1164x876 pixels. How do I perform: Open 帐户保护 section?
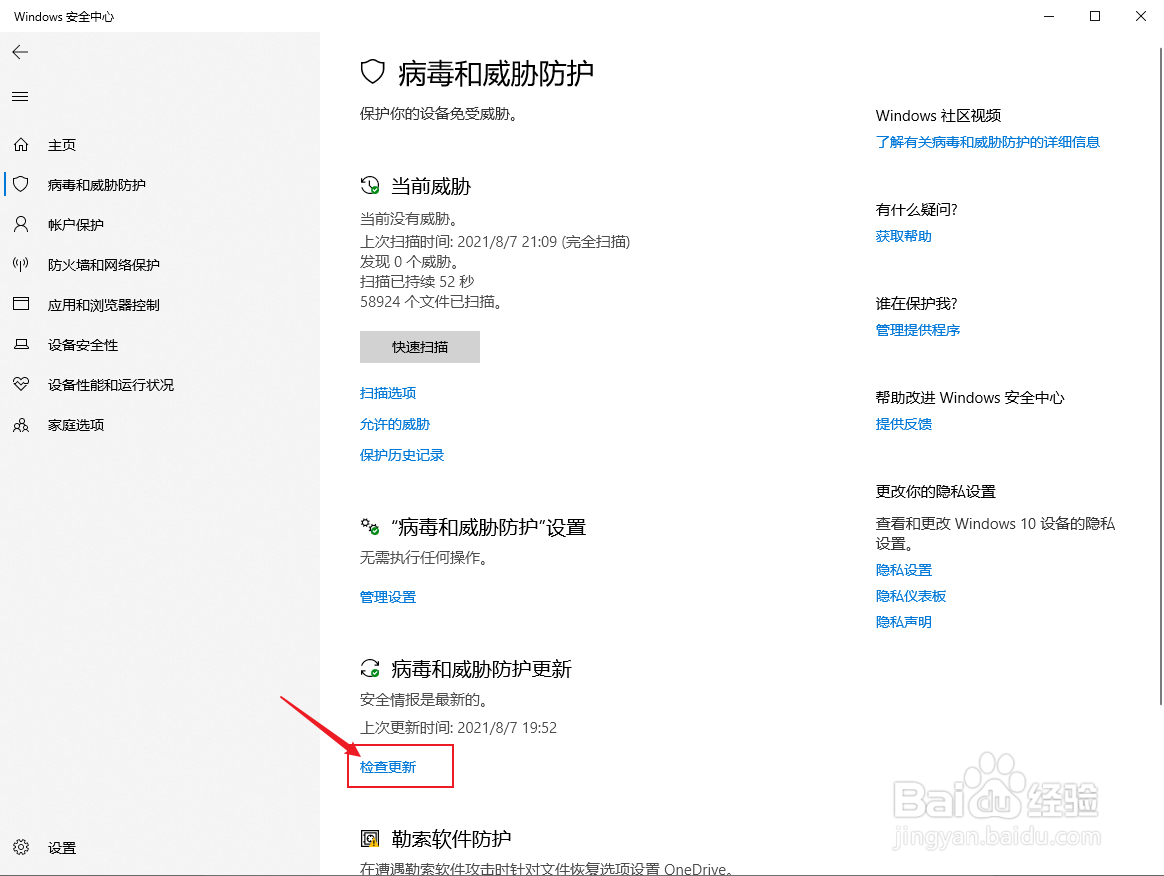pos(76,225)
